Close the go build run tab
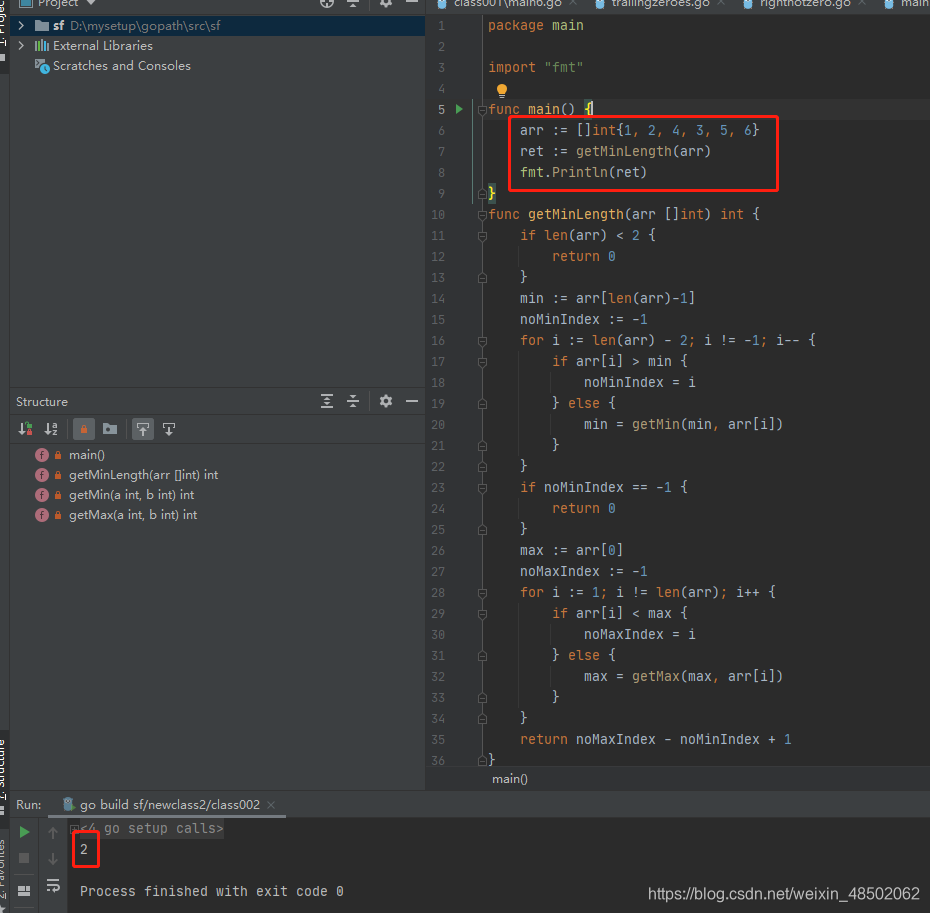The image size is (930, 913). [x=271, y=805]
